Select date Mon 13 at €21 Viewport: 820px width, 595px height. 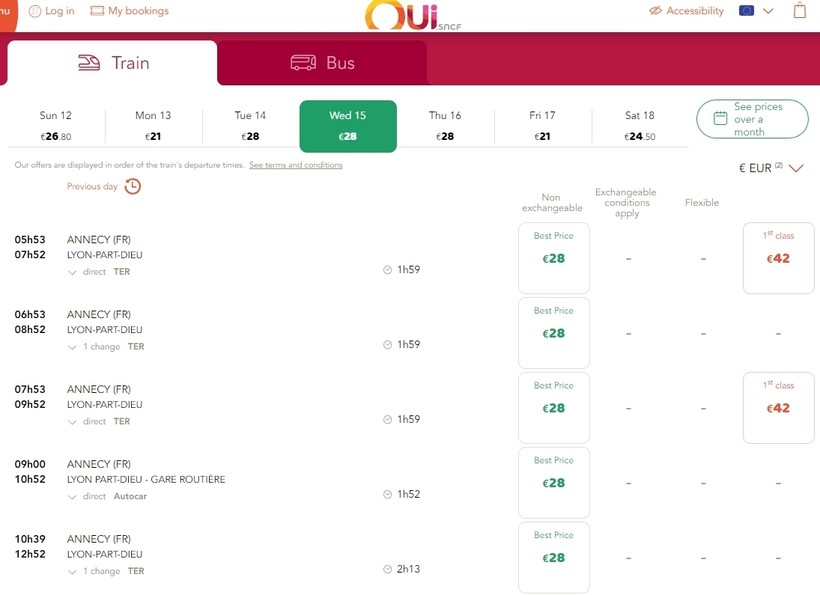point(153,126)
